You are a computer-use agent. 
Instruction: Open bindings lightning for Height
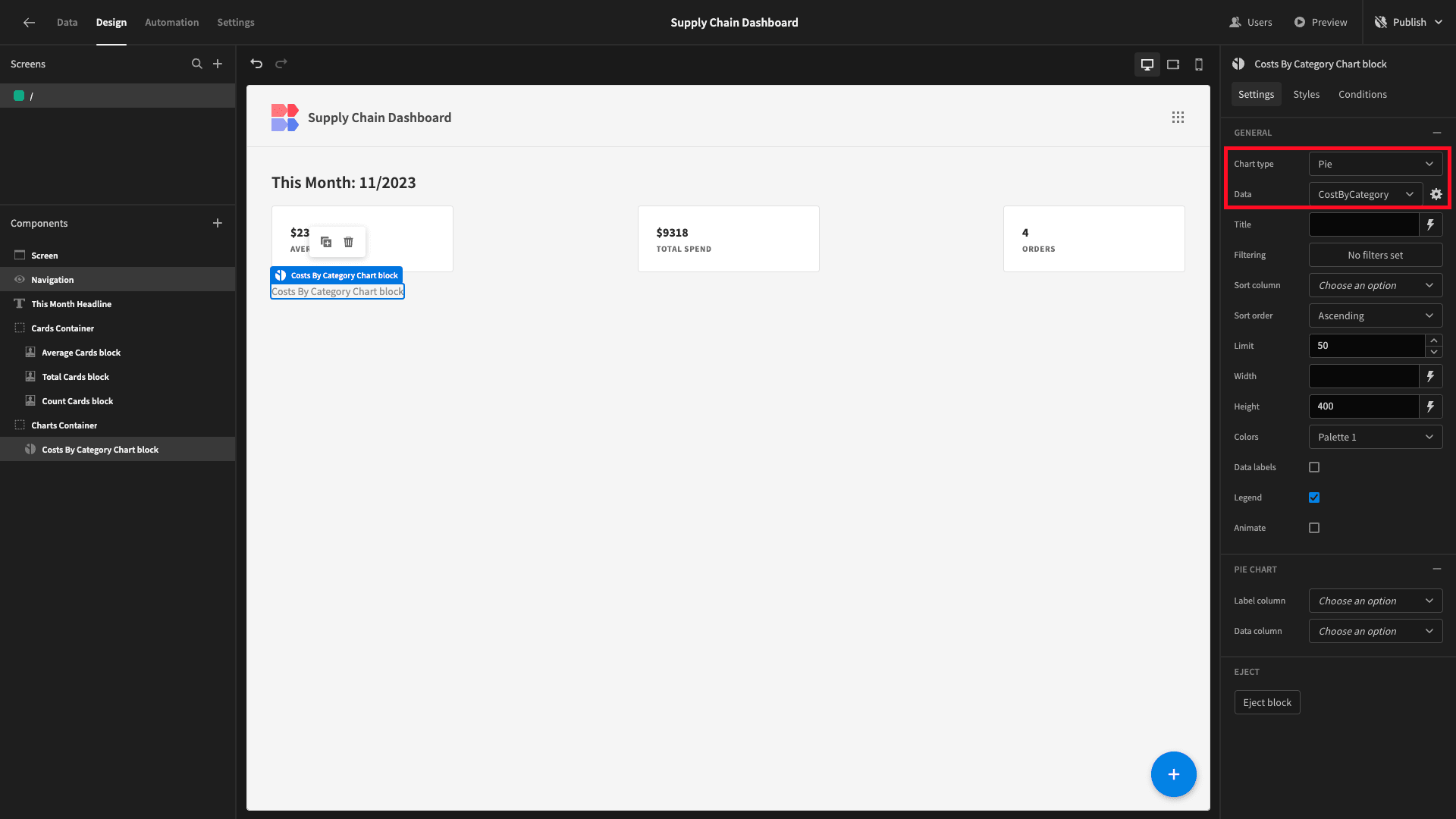coord(1431,406)
